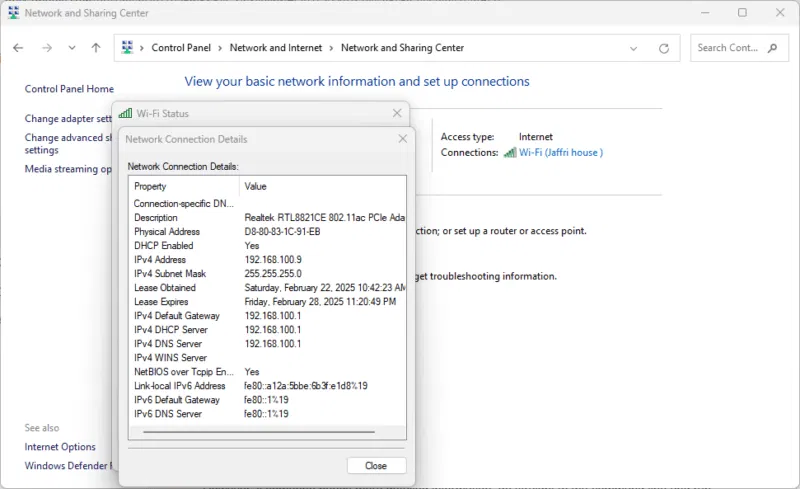This screenshot has width=800, height=489.
Task: Click the up-one-level arrow icon
Action: (96, 48)
